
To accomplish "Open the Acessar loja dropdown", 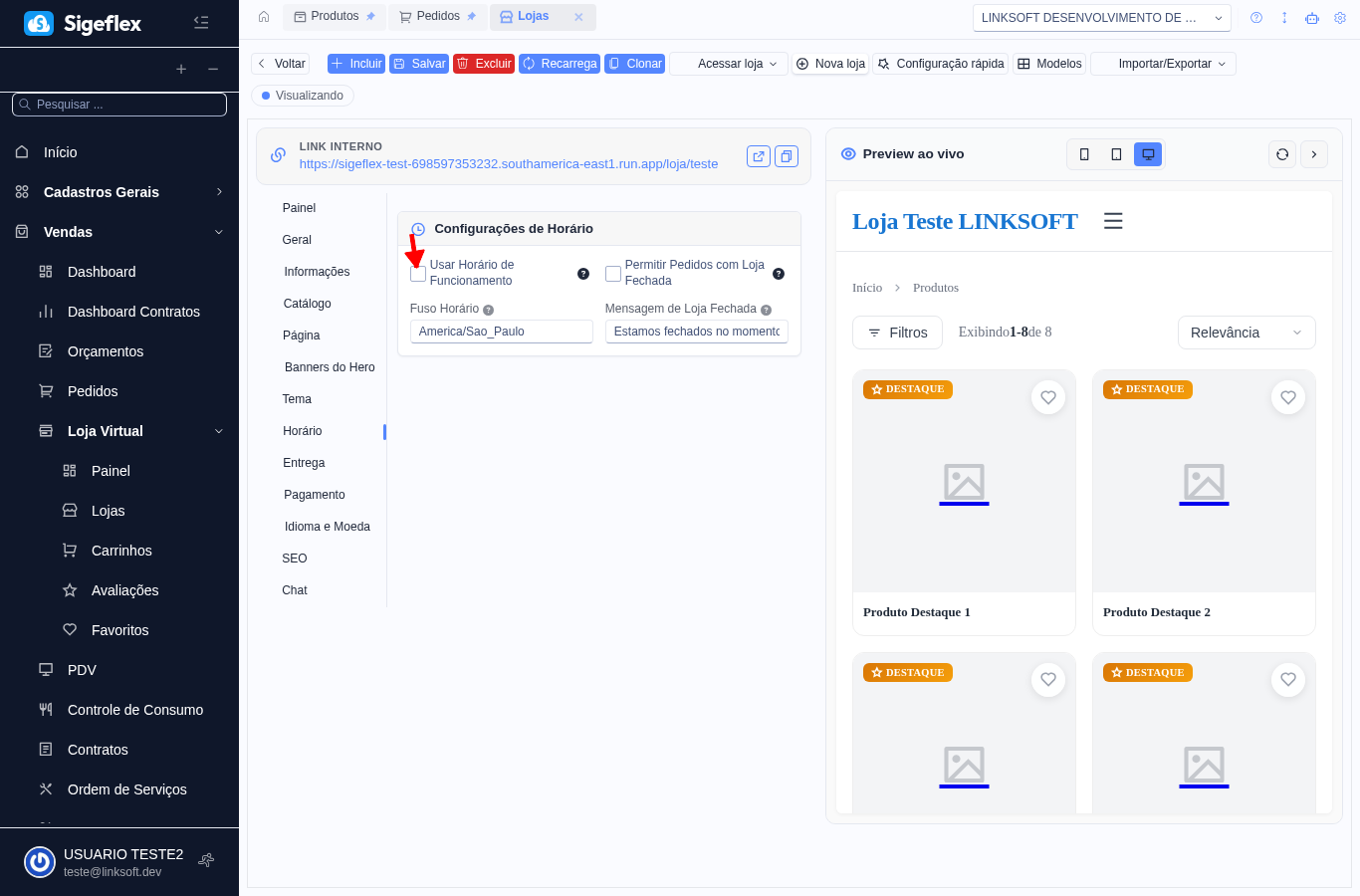I will coord(729,64).
